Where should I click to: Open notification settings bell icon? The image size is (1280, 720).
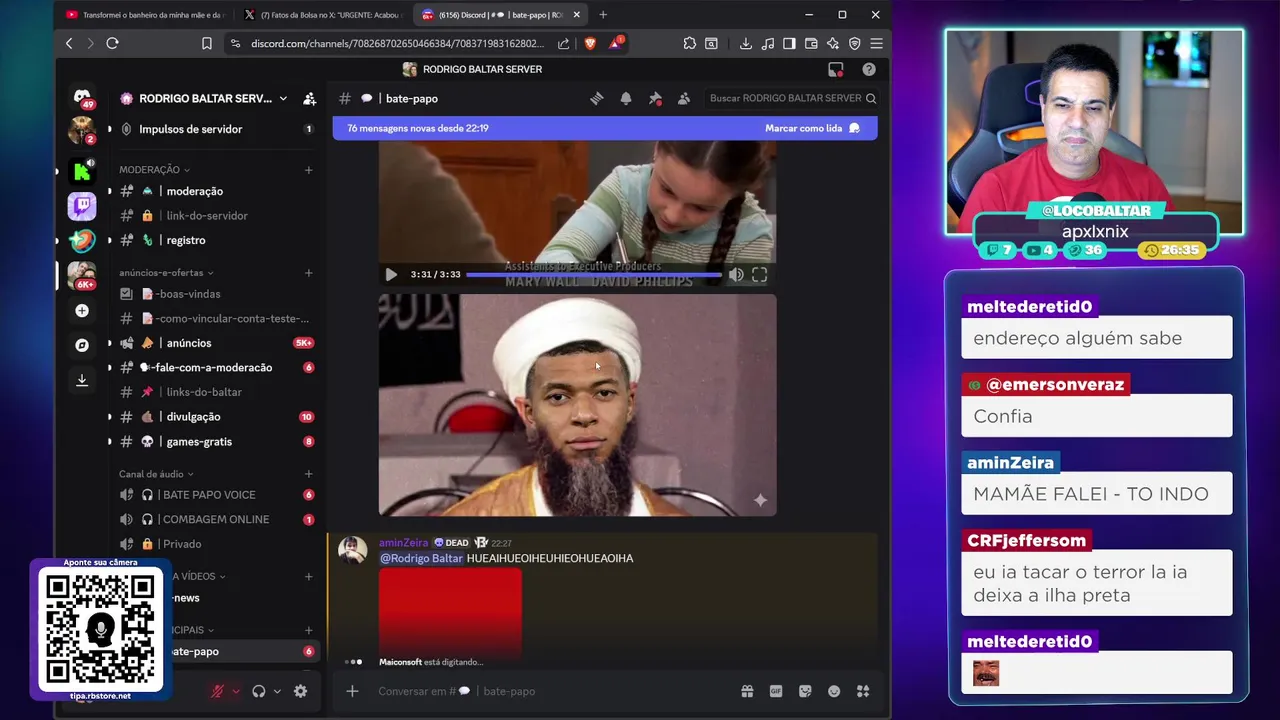point(626,98)
